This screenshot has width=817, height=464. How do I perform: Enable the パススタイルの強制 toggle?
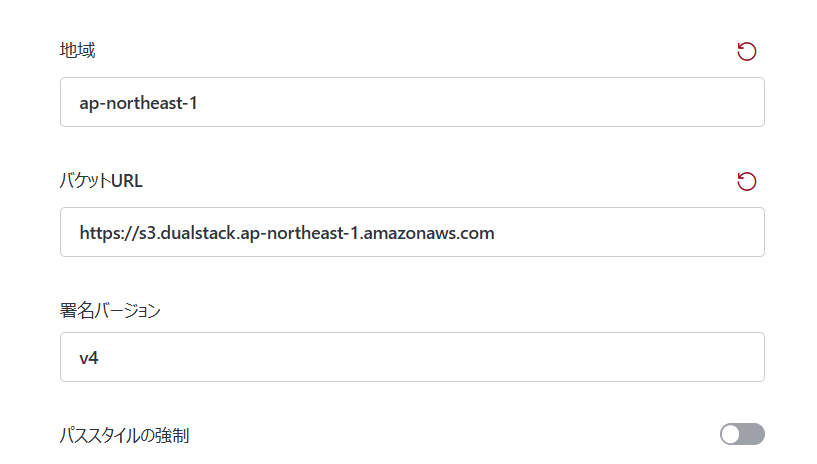[x=742, y=434]
